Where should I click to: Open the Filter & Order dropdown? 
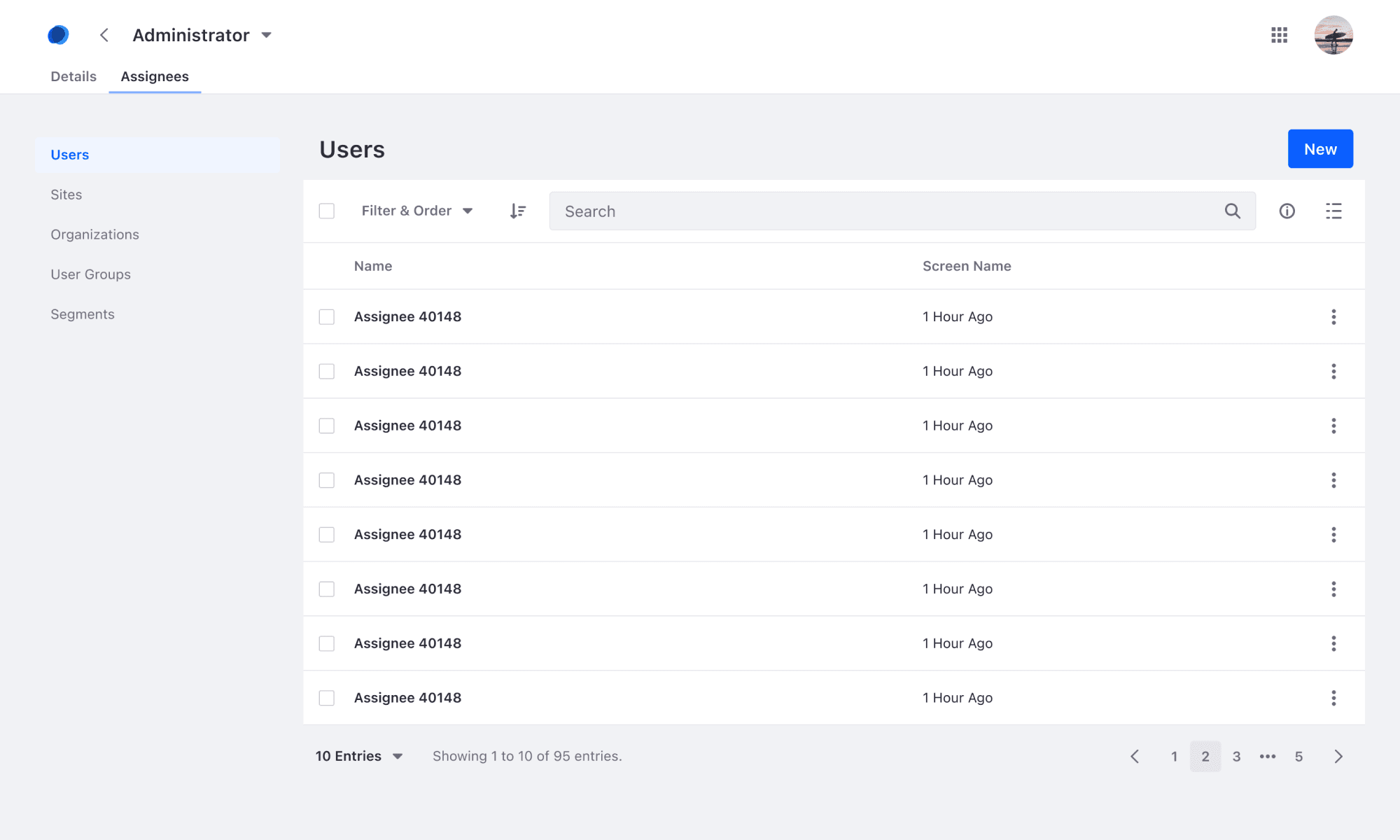click(416, 211)
